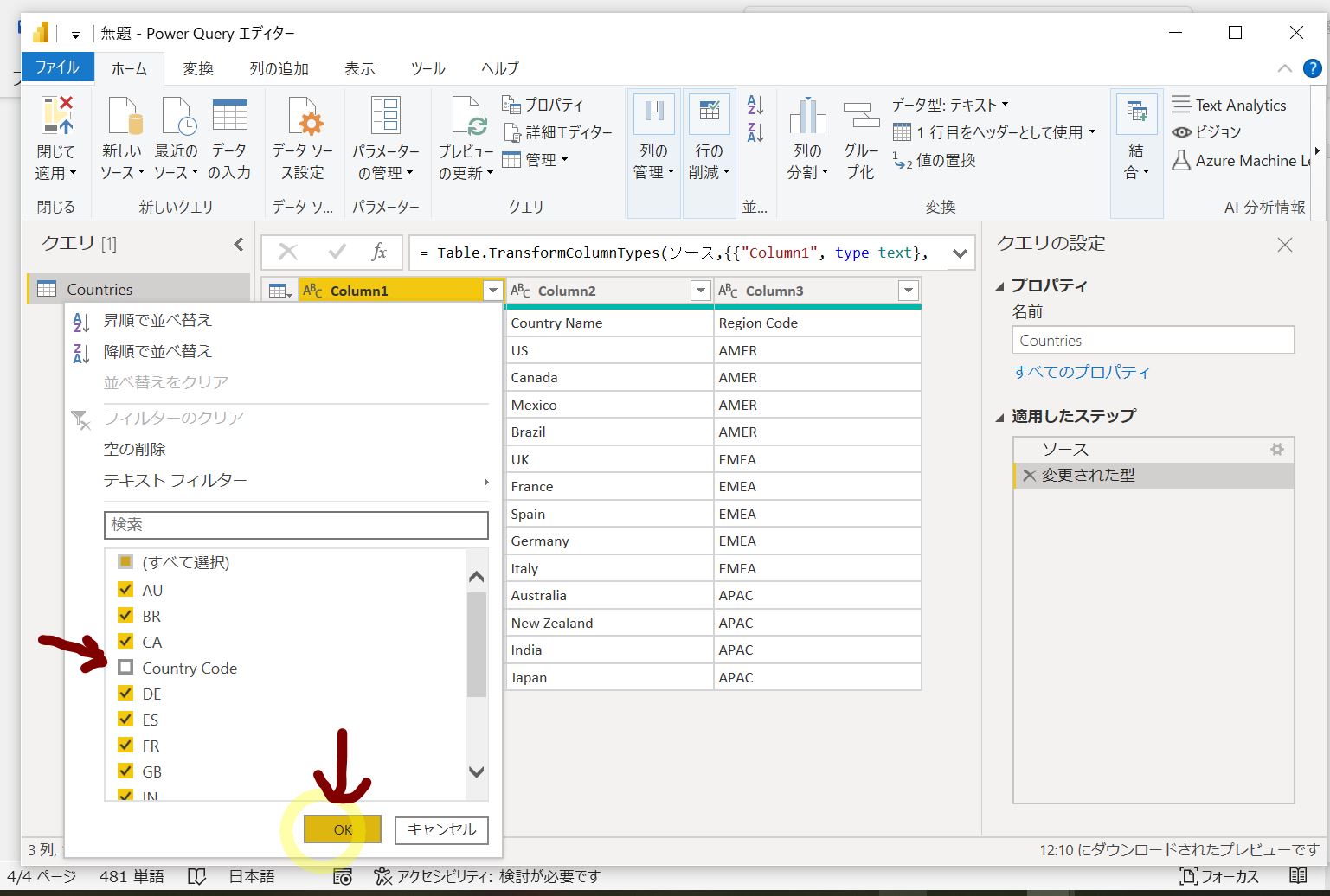1330x896 pixels.
Task: Open Column3 filter dropdown arrow
Action: 909,291
